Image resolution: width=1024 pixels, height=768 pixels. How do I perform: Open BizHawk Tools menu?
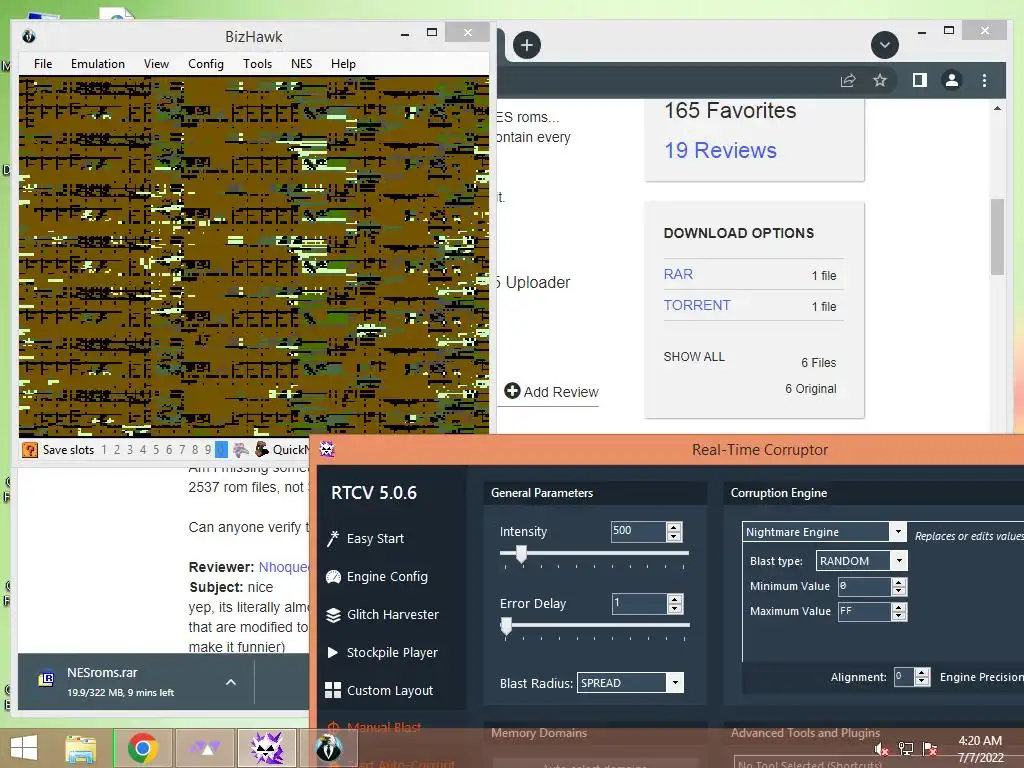click(x=257, y=63)
